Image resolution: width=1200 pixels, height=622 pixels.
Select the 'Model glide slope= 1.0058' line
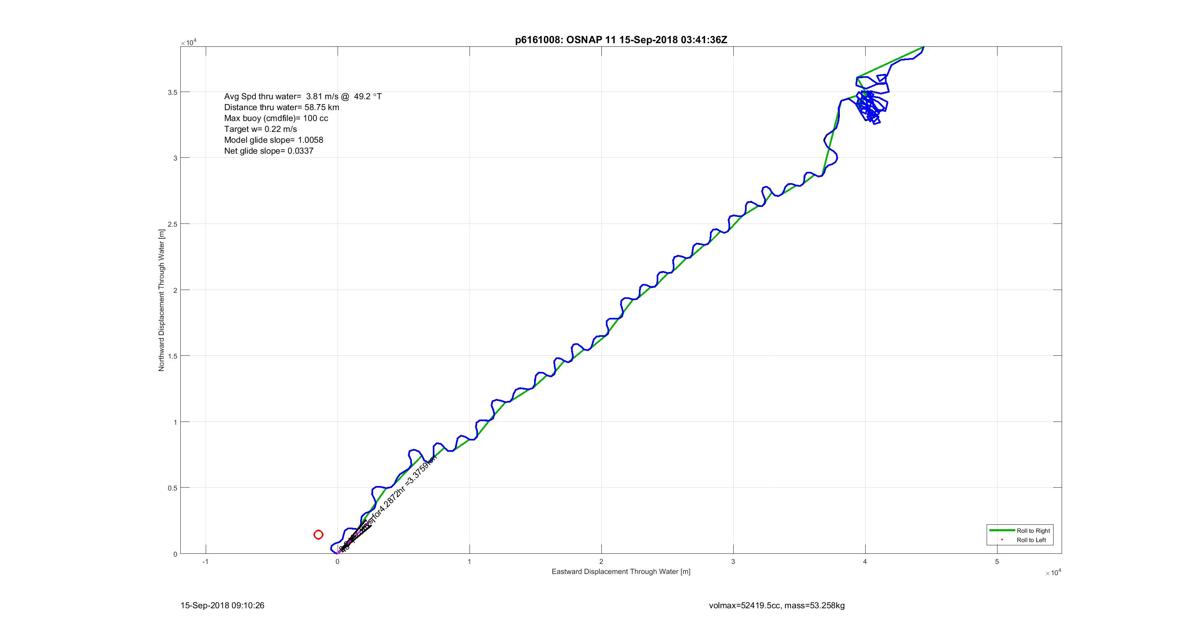pyautogui.click(x=273, y=140)
